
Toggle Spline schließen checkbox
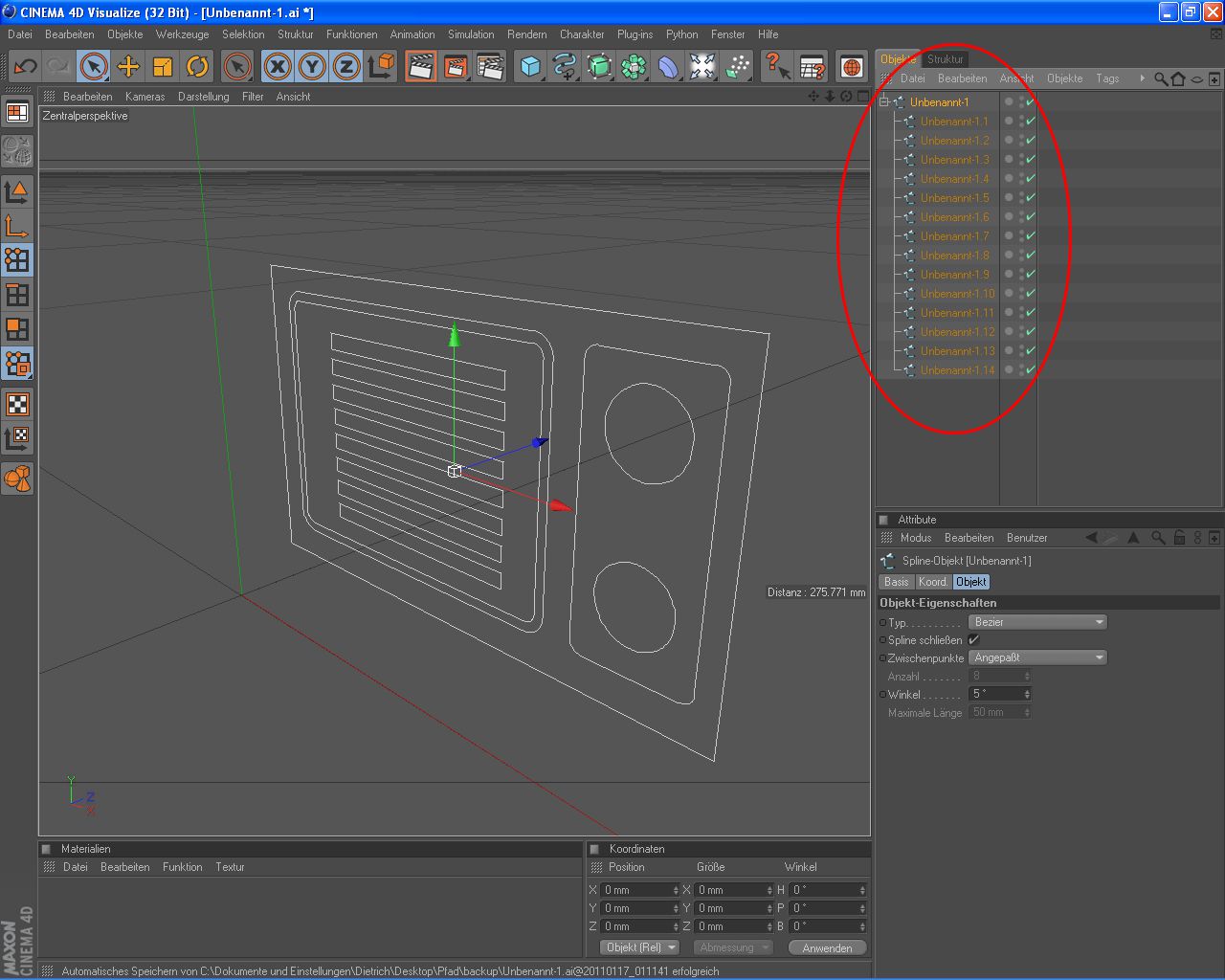(x=974, y=640)
